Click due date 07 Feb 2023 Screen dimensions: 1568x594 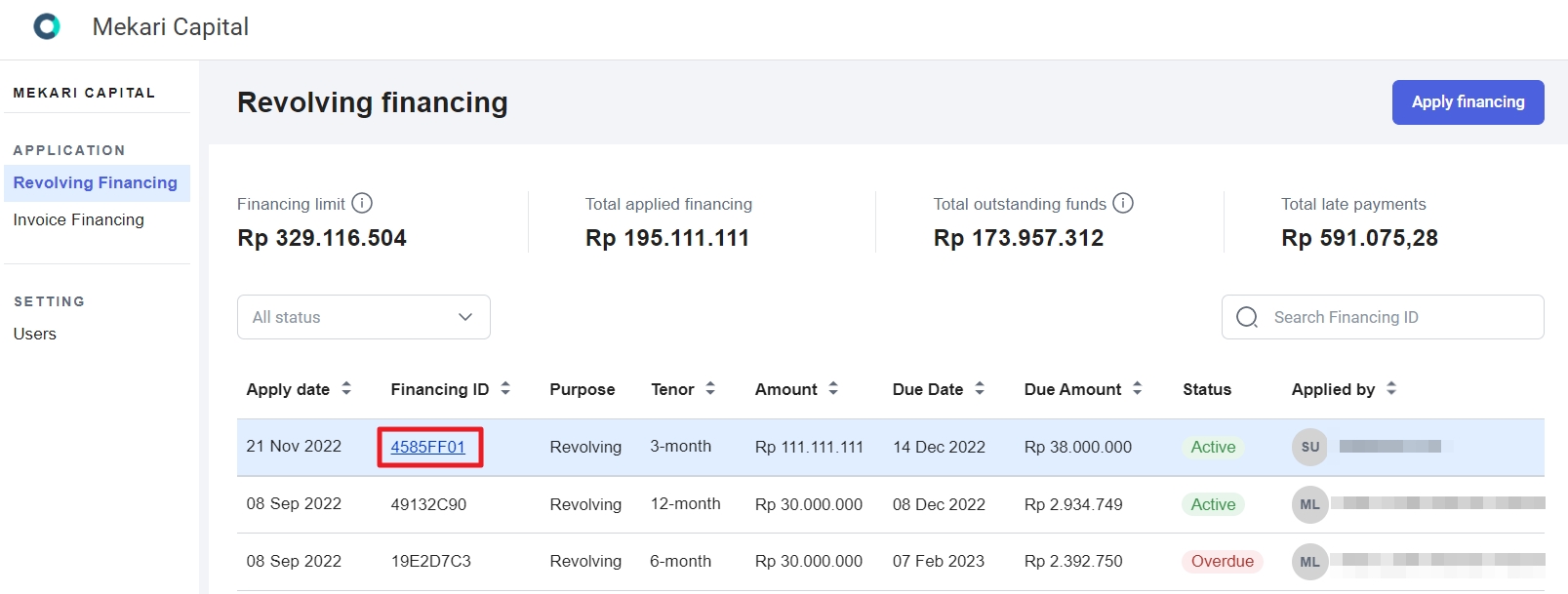point(939,561)
